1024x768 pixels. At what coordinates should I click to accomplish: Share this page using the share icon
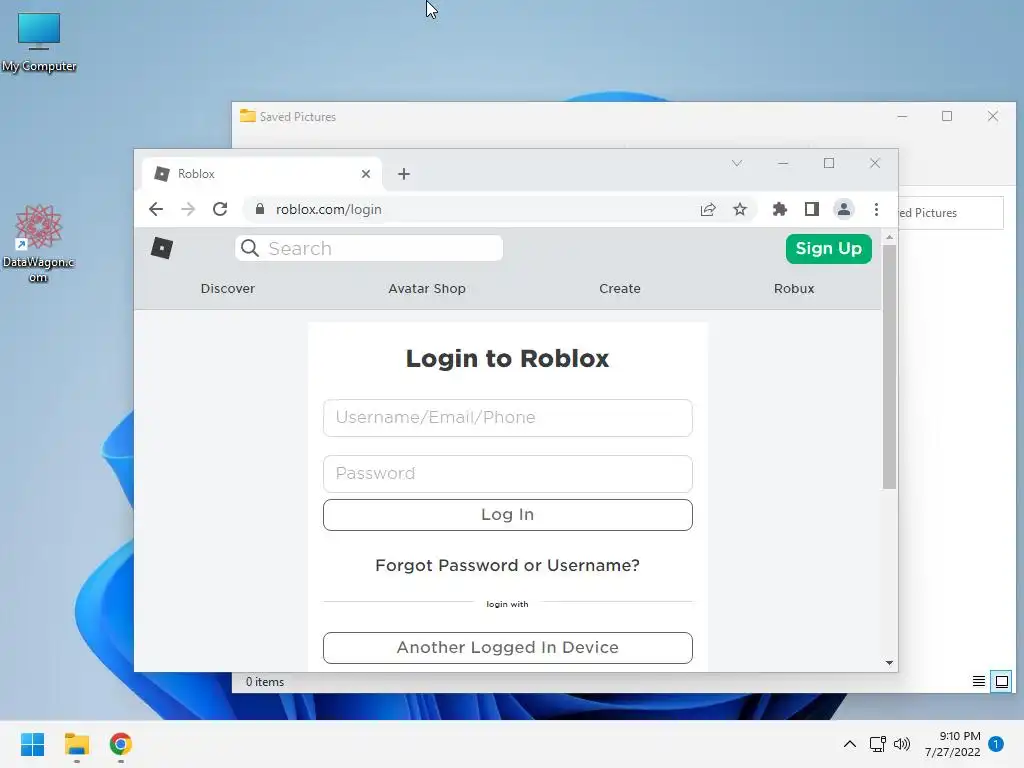pyautogui.click(x=708, y=209)
